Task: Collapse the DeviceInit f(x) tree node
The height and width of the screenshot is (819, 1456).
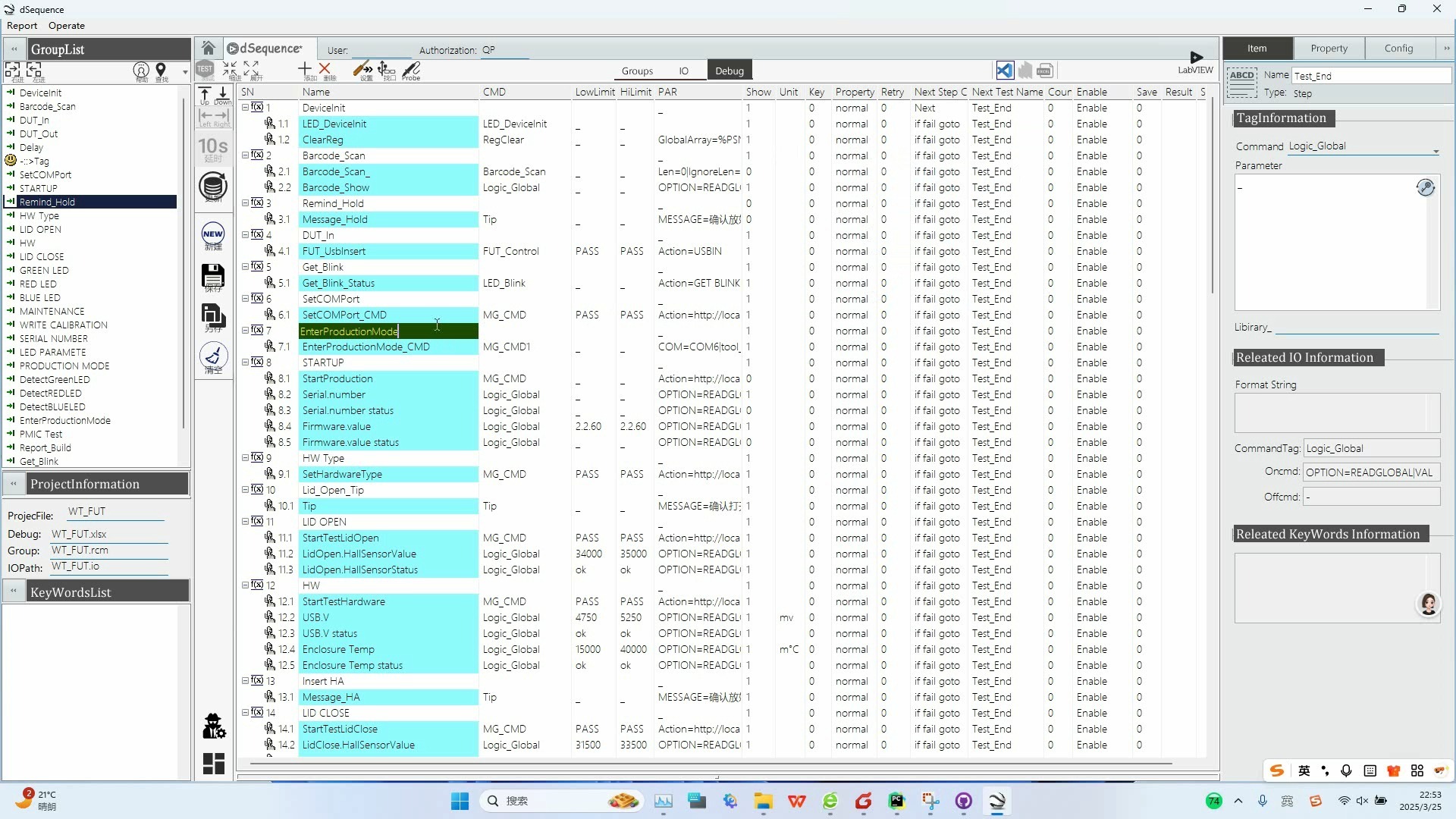Action: pos(244,107)
